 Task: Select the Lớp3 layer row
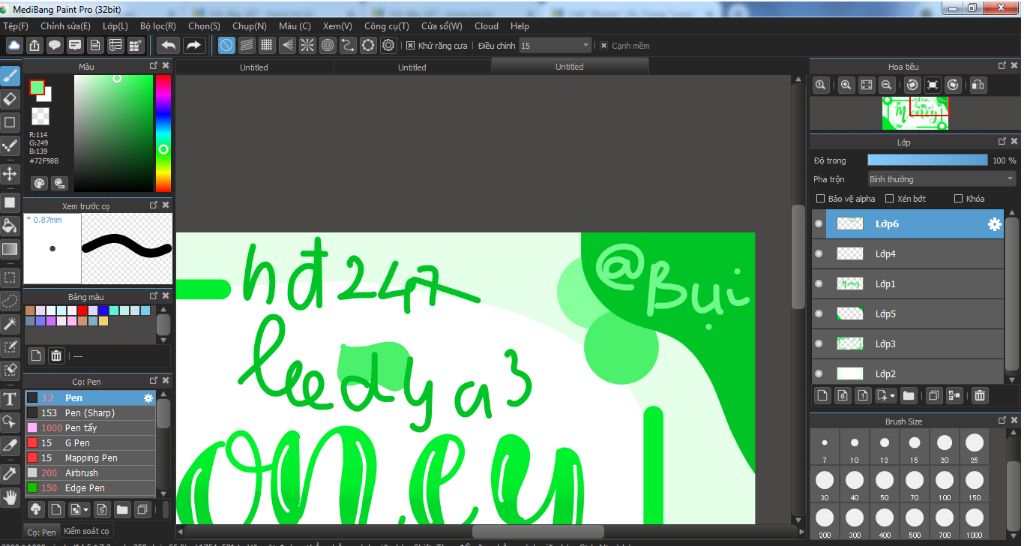coord(908,344)
